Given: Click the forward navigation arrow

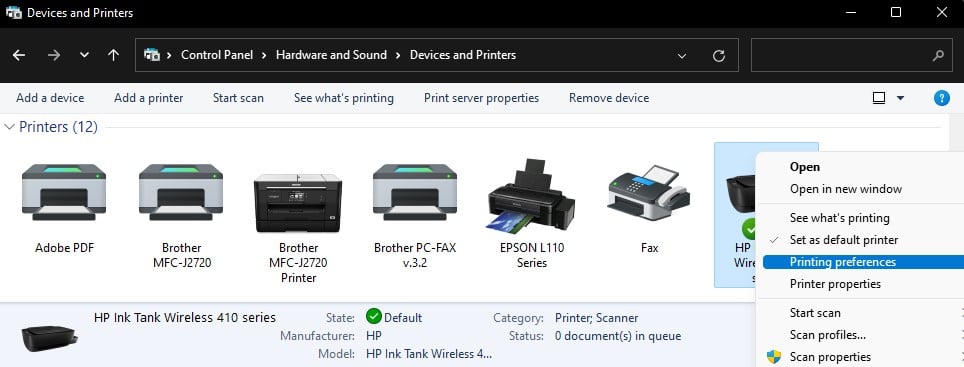Looking at the screenshot, I should 54,55.
